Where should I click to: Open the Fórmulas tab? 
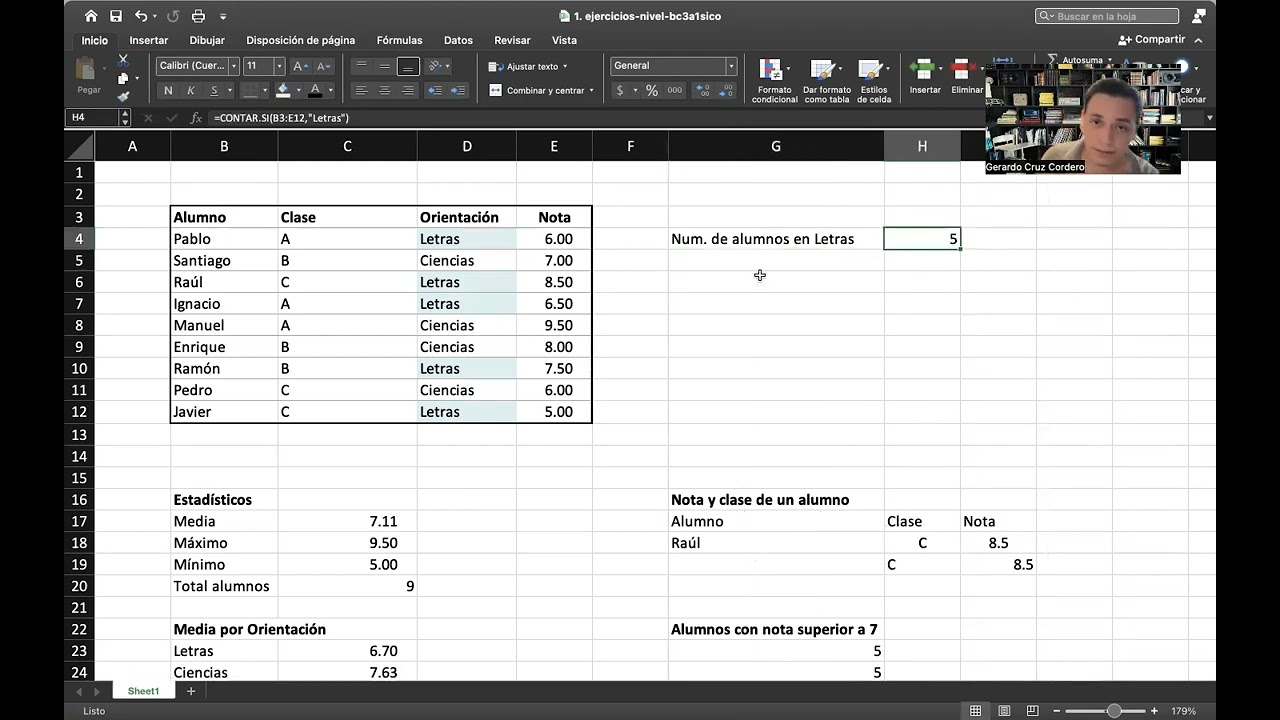tap(399, 40)
